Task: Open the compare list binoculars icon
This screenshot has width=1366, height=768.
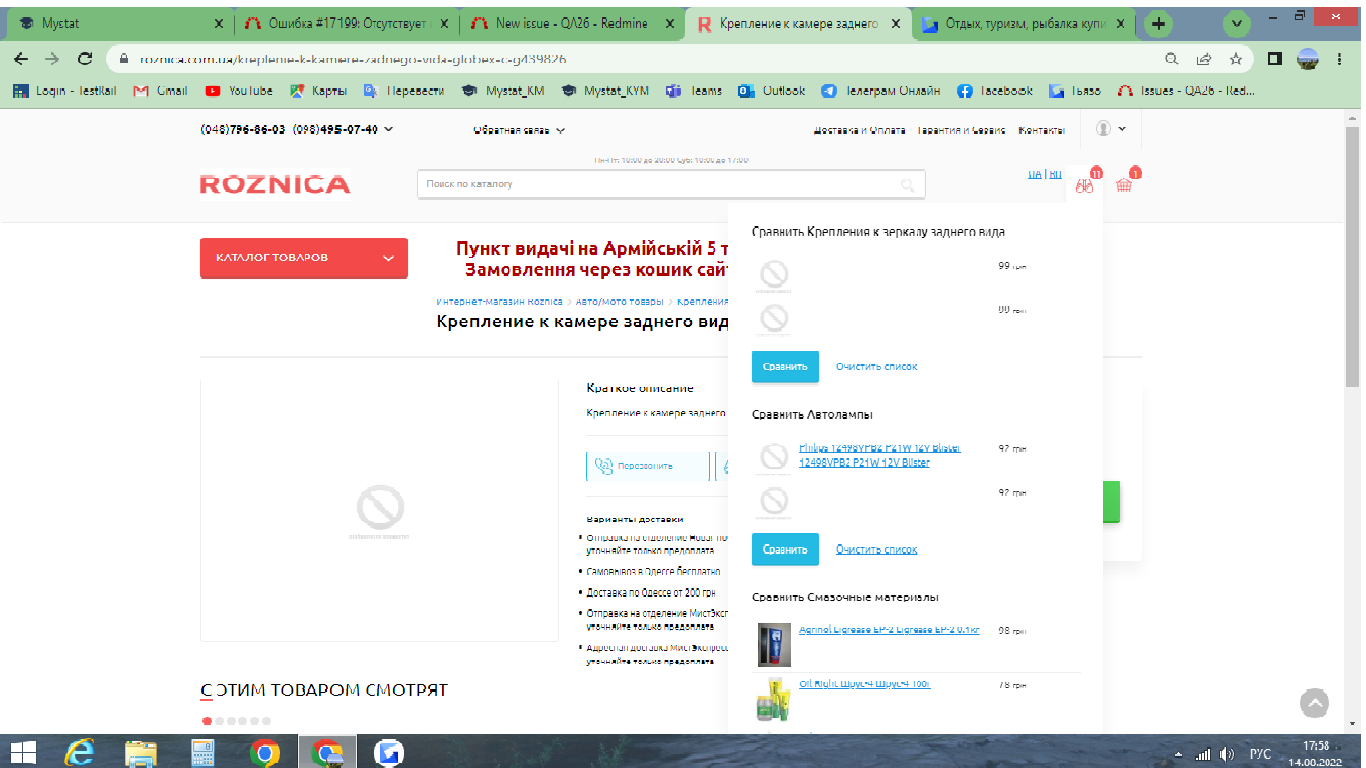Action: click(x=1084, y=185)
